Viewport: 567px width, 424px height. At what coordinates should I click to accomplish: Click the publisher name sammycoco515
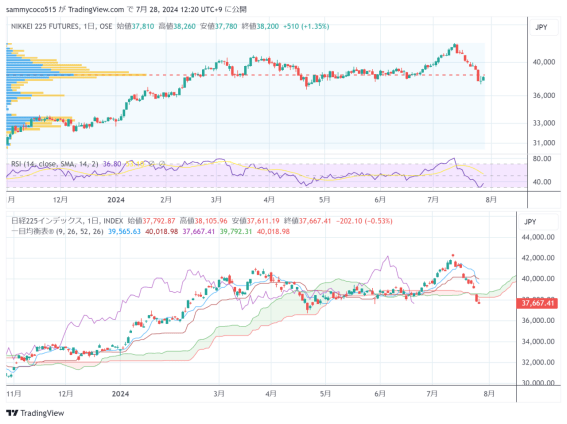pyautogui.click(x=31, y=9)
